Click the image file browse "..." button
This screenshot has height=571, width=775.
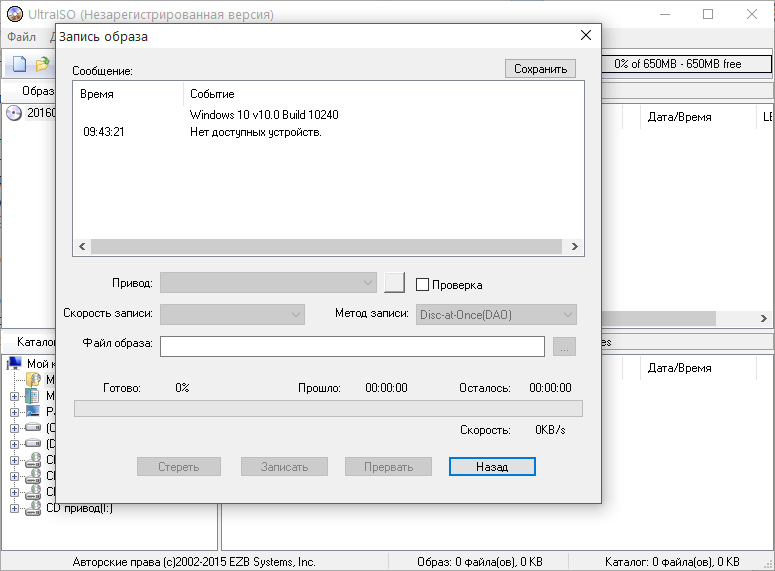tap(564, 347)
